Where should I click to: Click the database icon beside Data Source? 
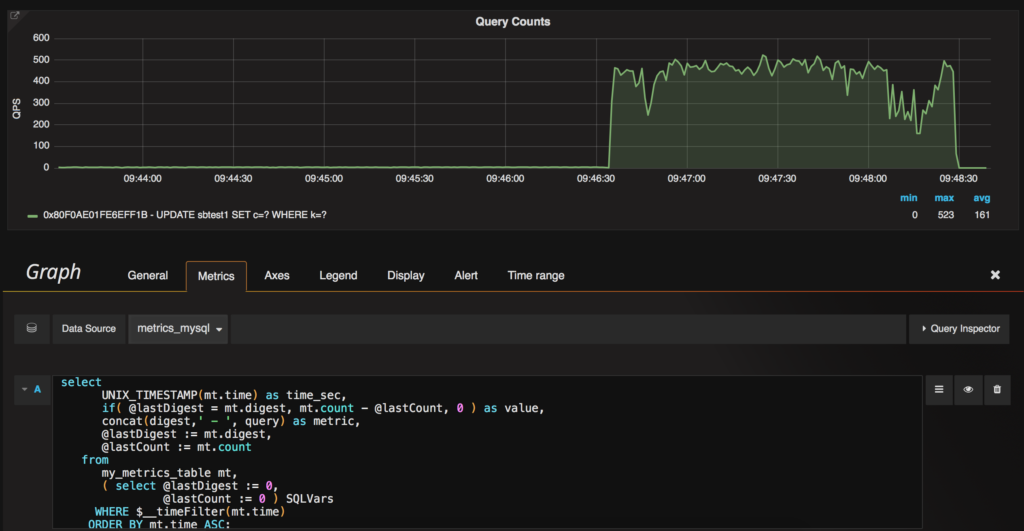(31, 328)
